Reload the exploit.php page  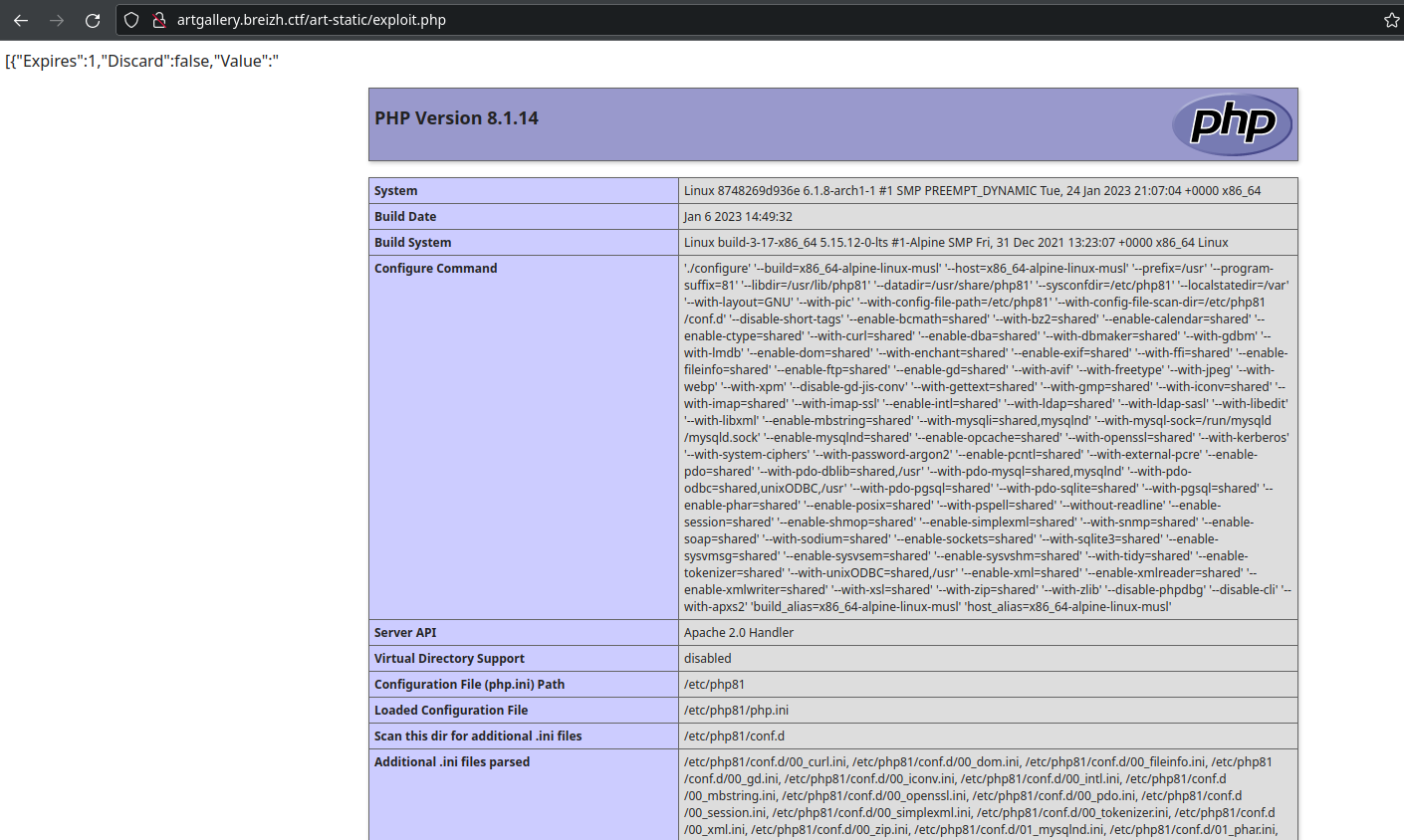pyautogui.click(x=93, y=18)
